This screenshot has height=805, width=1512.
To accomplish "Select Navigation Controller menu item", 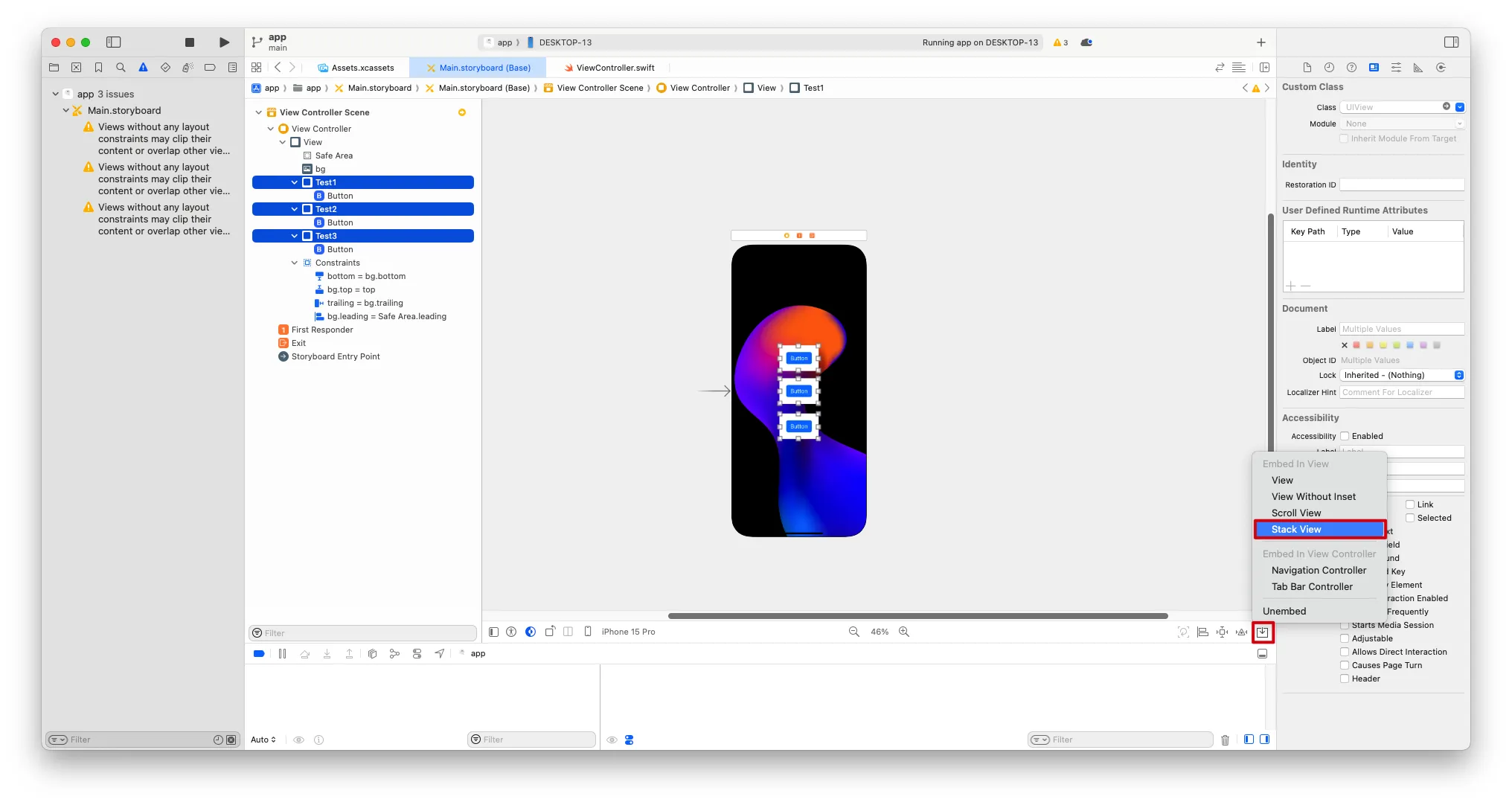I will pyautogui.click(x=1319, y=570).
